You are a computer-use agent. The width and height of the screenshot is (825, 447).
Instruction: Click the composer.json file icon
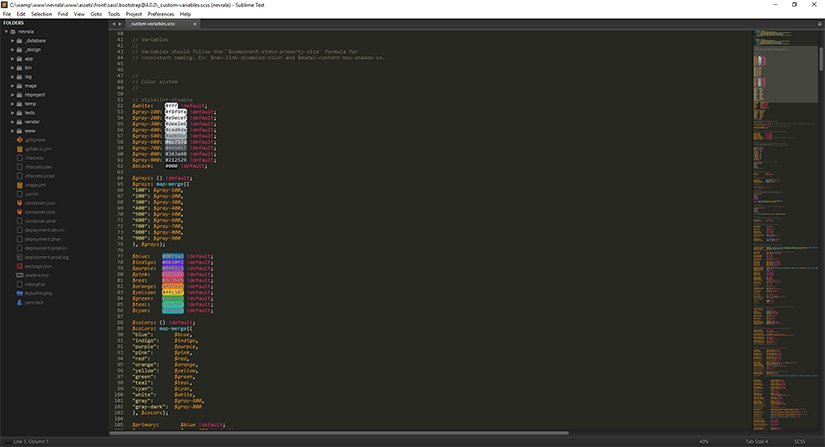(x=19, y=203)
